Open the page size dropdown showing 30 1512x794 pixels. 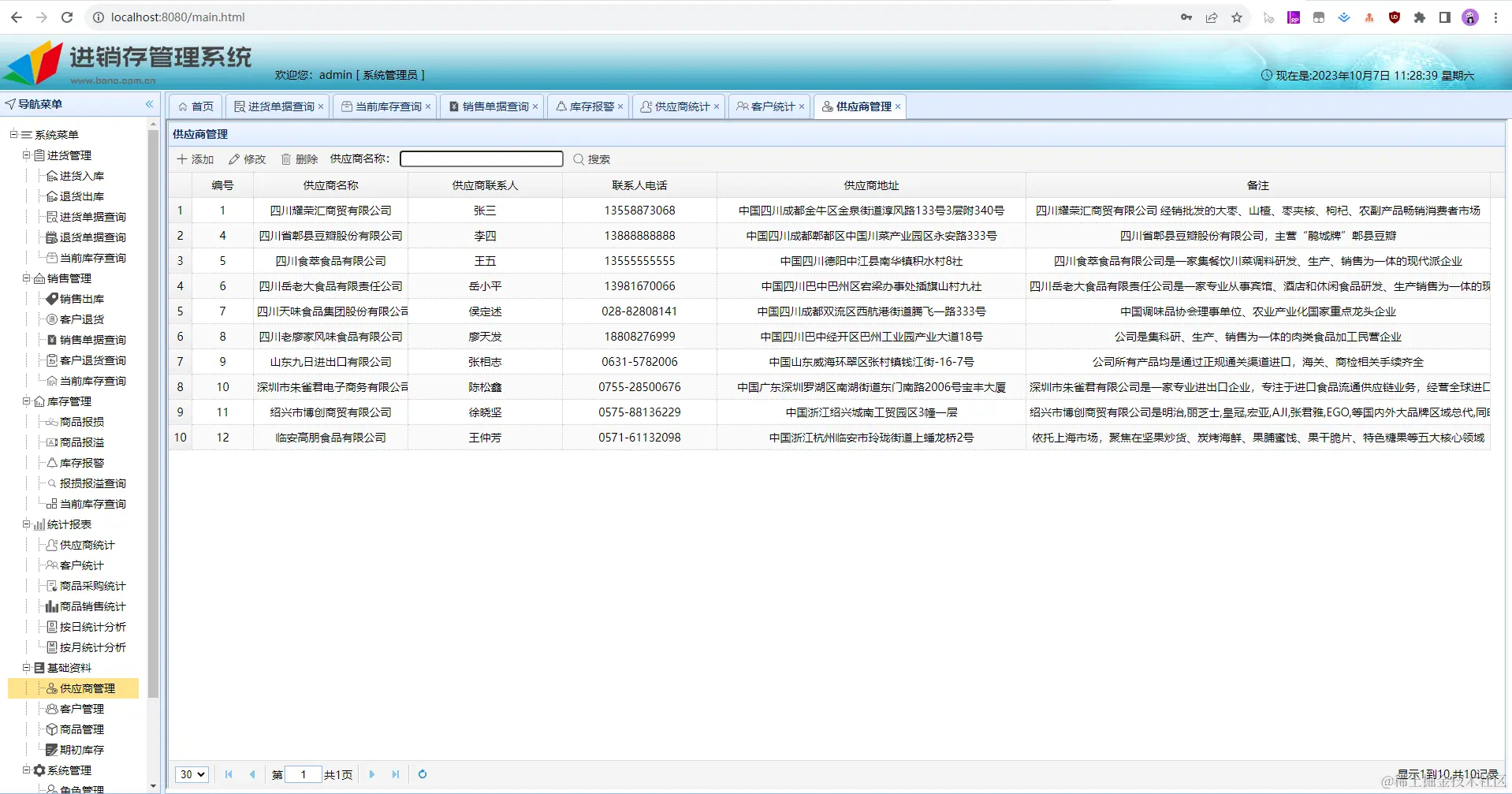click(x=192, y=774)
